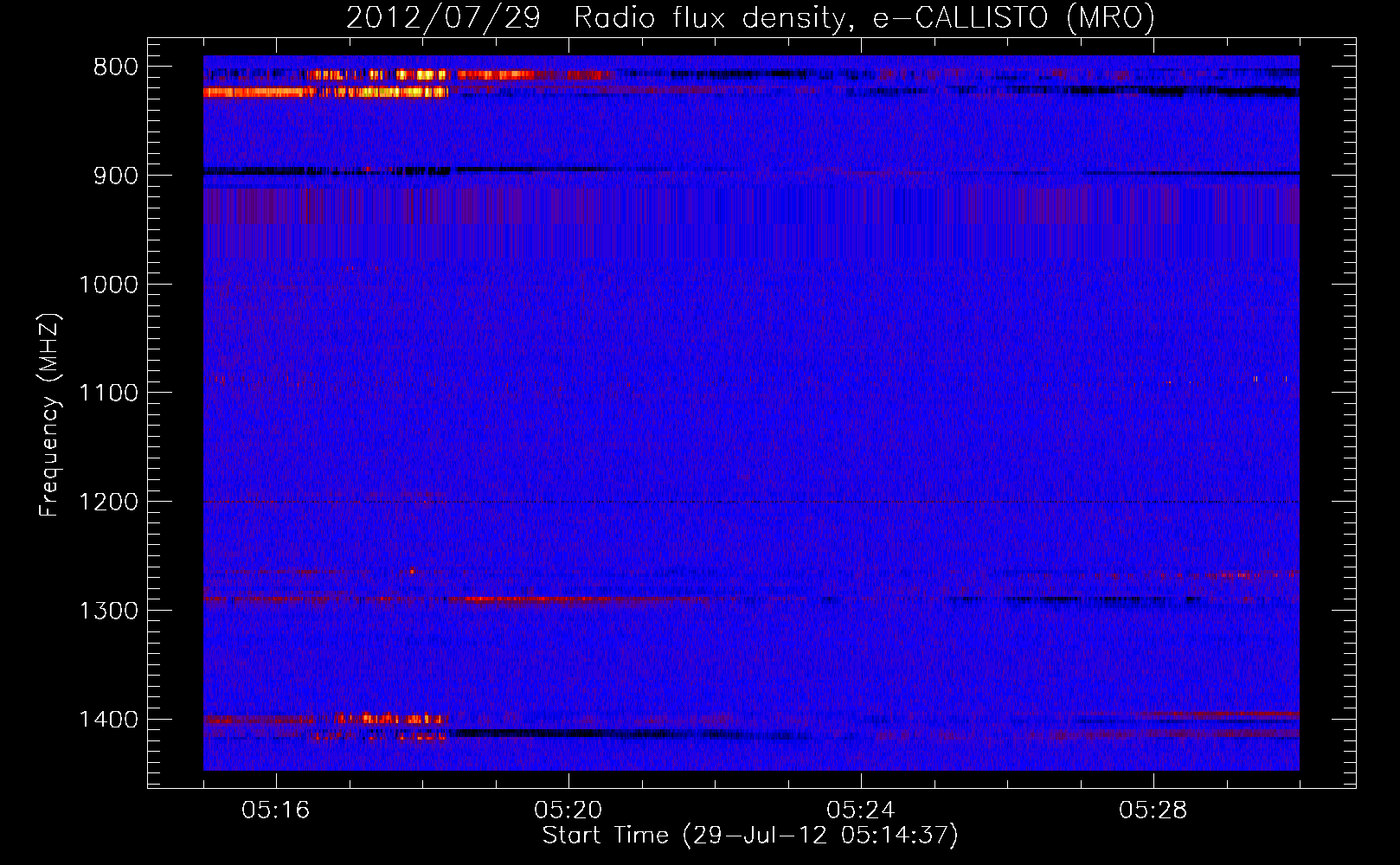Image resolution: width=1400 pixels, height=865 pixels.
Task: Click the 1100 frequency tick label
Action: tap(108, 394)
